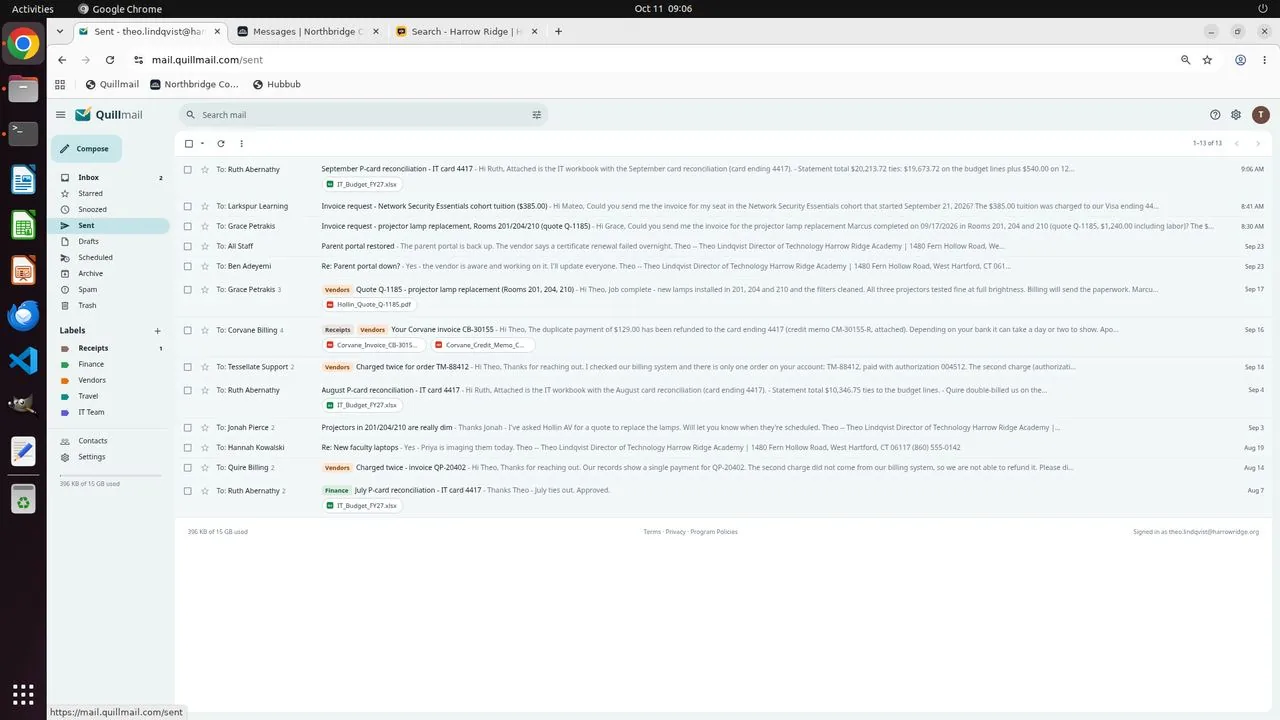Screen dimensions: 1280x720
Task: Star the email to All Staff
Action: coord(204,246)
